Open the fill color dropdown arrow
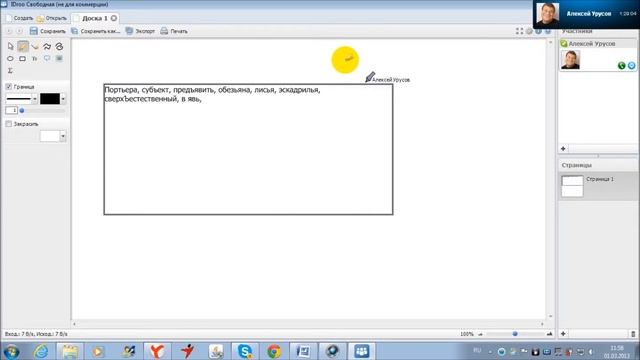The width and height of the screenshot is (640, 360). [63, 136]
